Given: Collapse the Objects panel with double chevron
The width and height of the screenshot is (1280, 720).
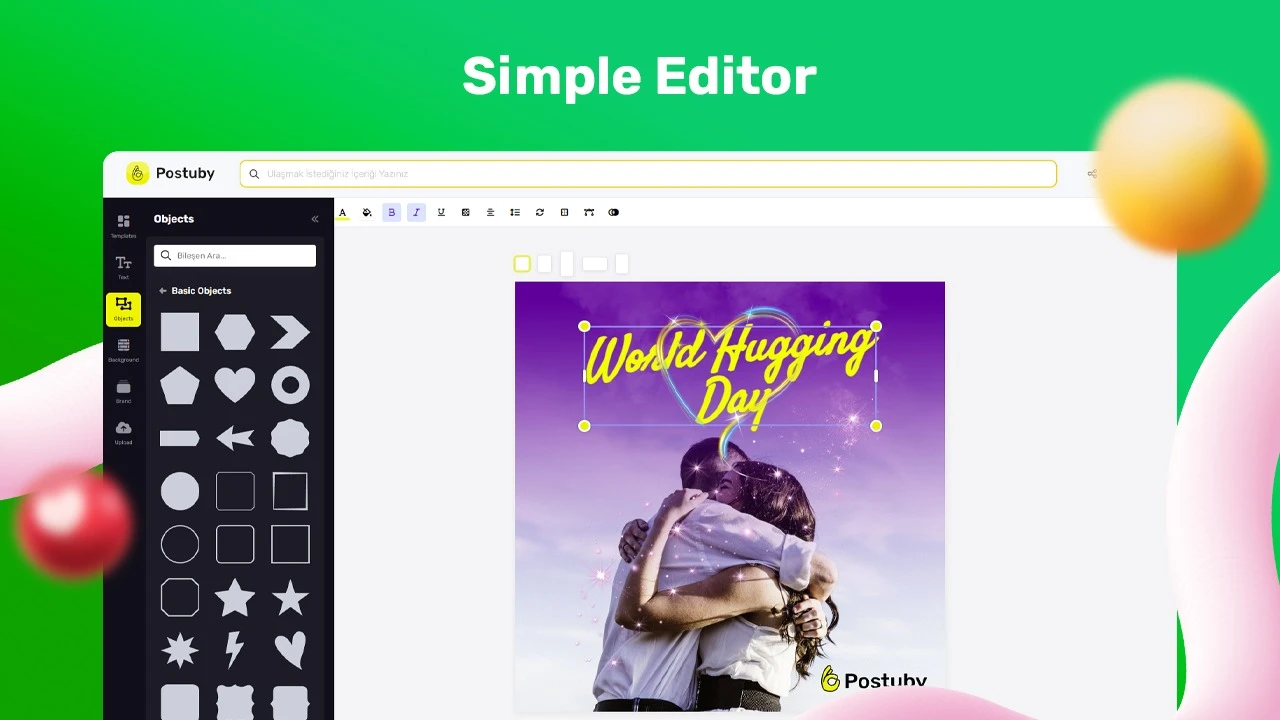Looking at the screenshot, I should 315,219.
